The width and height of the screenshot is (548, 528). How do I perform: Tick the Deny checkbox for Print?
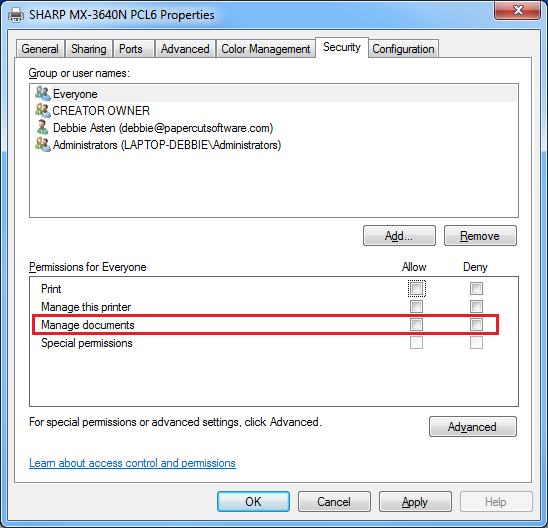click(476, 289)
